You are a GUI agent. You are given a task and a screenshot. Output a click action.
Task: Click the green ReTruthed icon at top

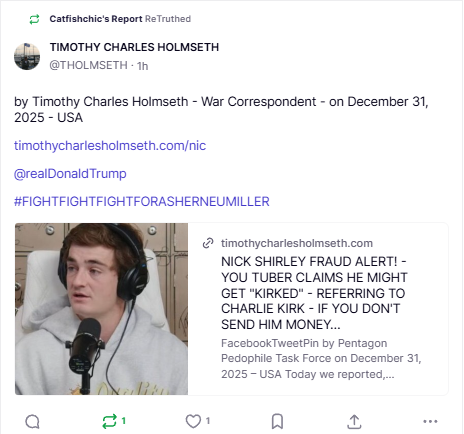click(34, 19)
